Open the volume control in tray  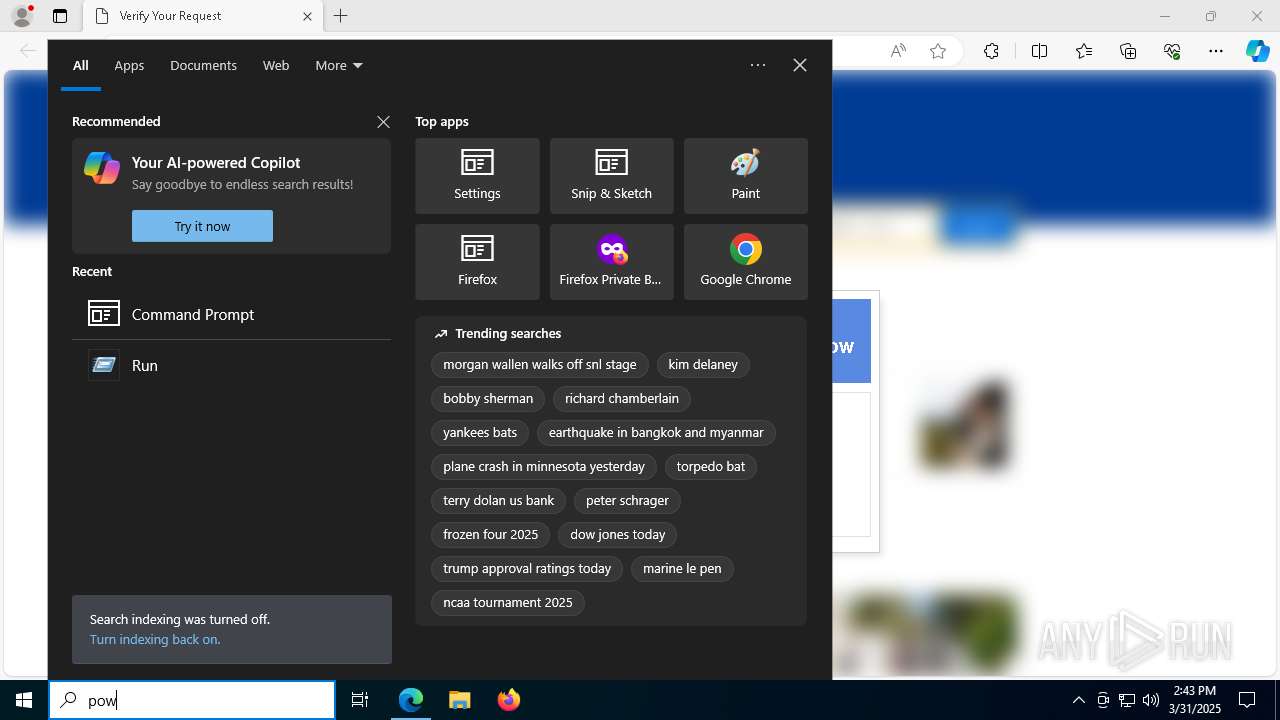point(1151,700)
